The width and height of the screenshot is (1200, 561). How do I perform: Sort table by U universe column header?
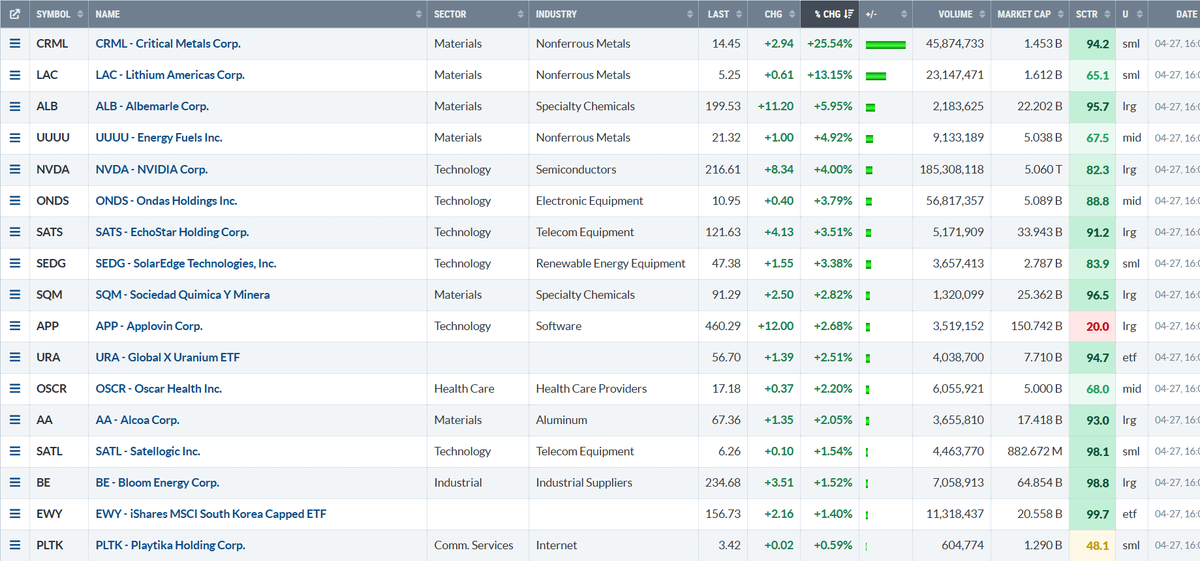[1131, 14]
